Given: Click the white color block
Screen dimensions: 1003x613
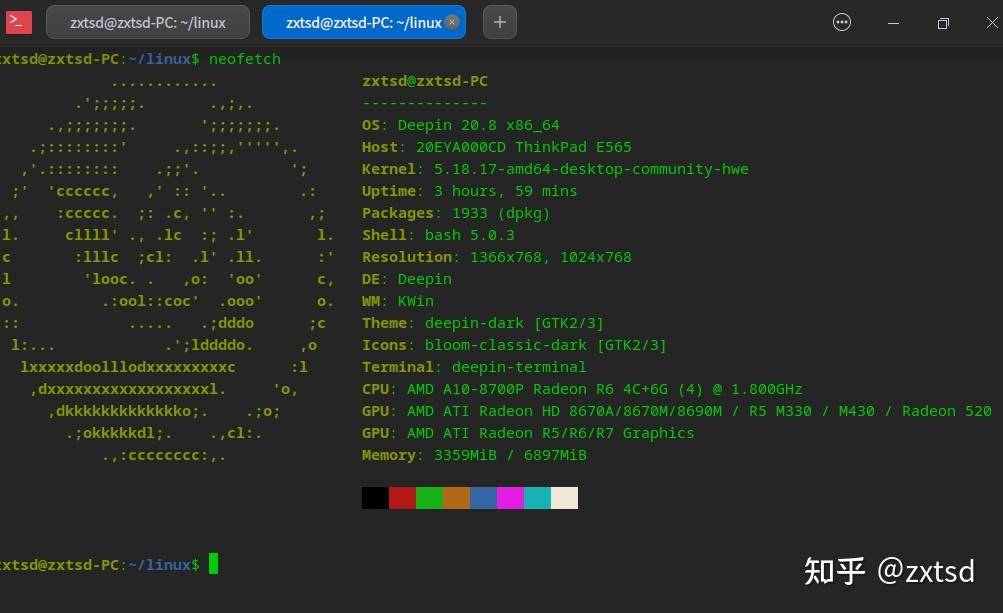Looking at the screenshot, I should 564,498.
